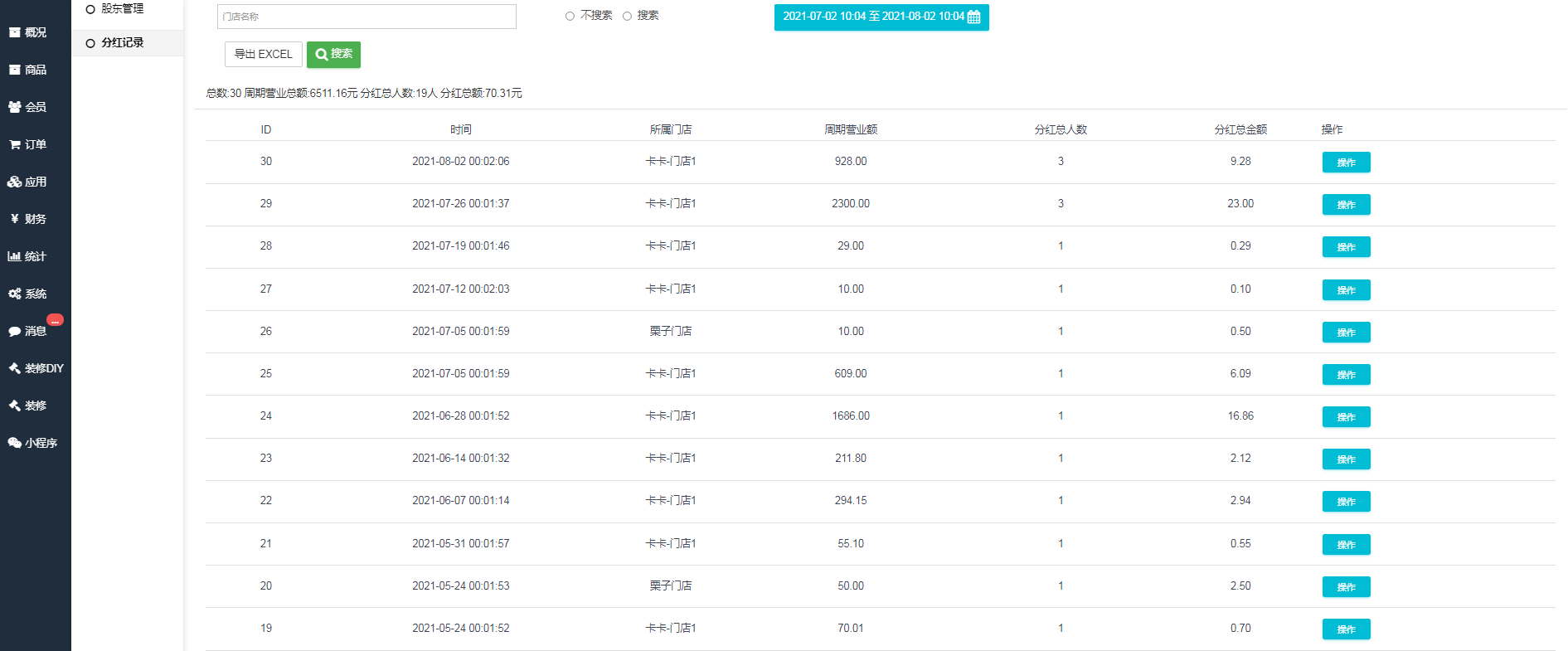
Task: Click 操作 button for record ID 25
Action: [1346, 375]
